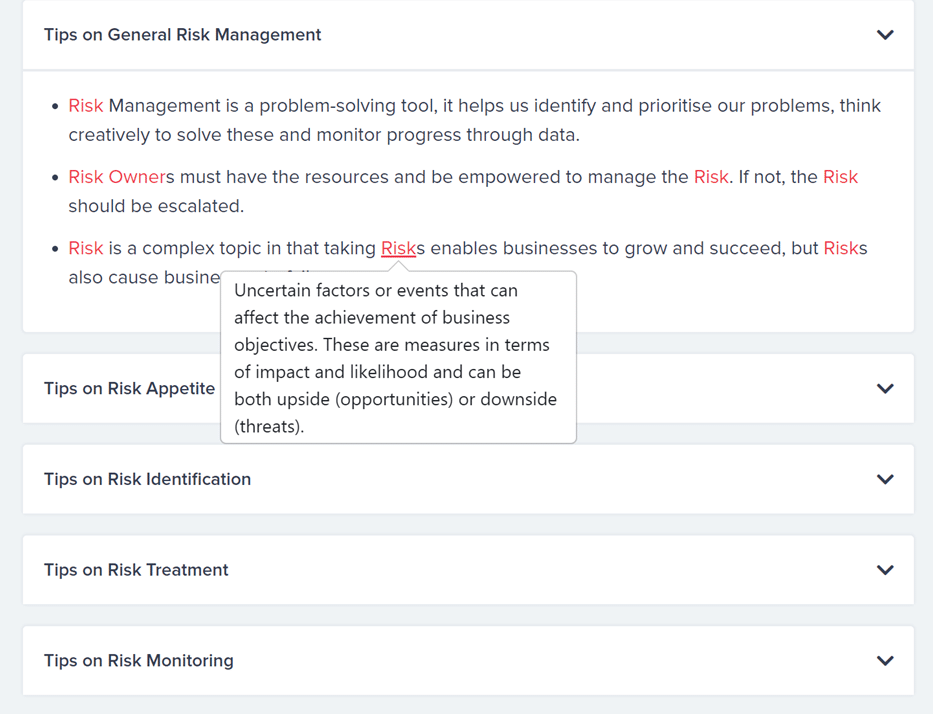933x714 pixels.
Task: Click the 'creatively to solve these' text line
Action: [x=324, y=135]
